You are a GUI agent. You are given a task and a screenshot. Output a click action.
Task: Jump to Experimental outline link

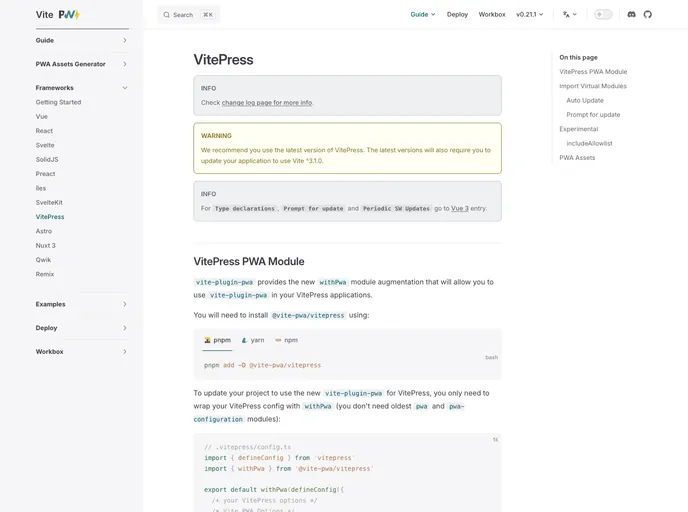(579, 129)
